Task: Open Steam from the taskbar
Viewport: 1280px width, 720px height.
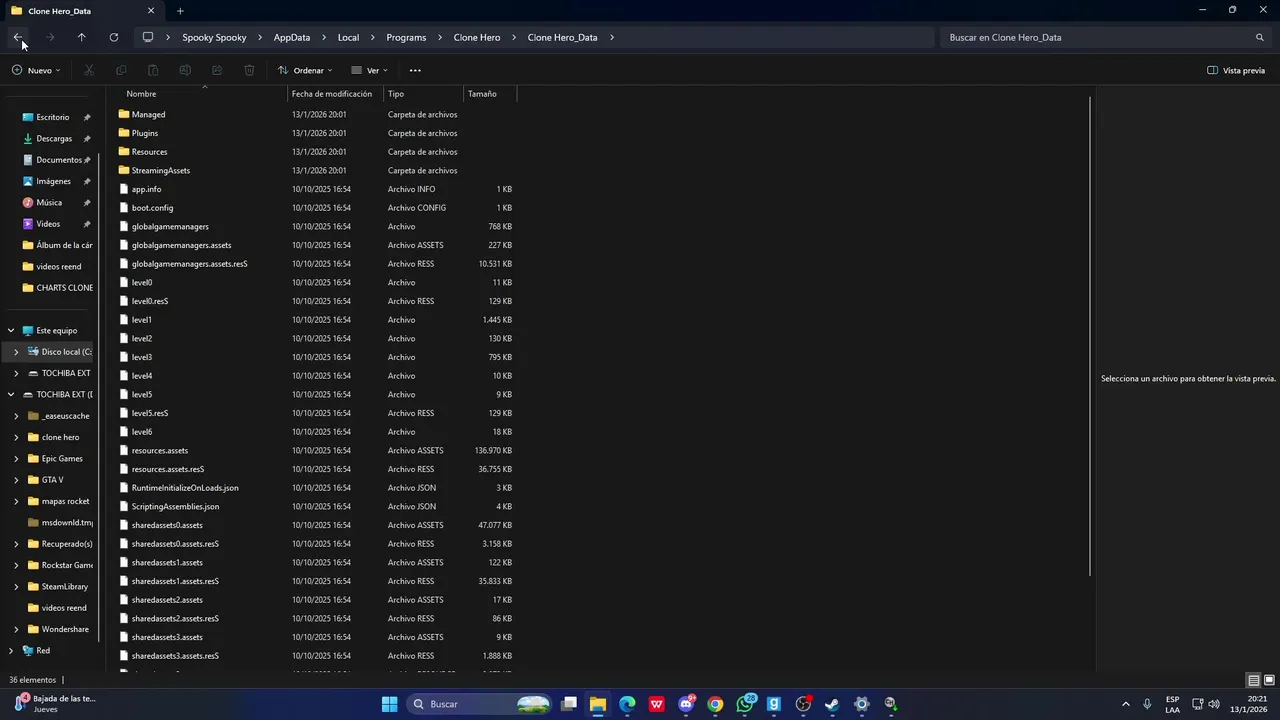Action: (x=832, y=704)
